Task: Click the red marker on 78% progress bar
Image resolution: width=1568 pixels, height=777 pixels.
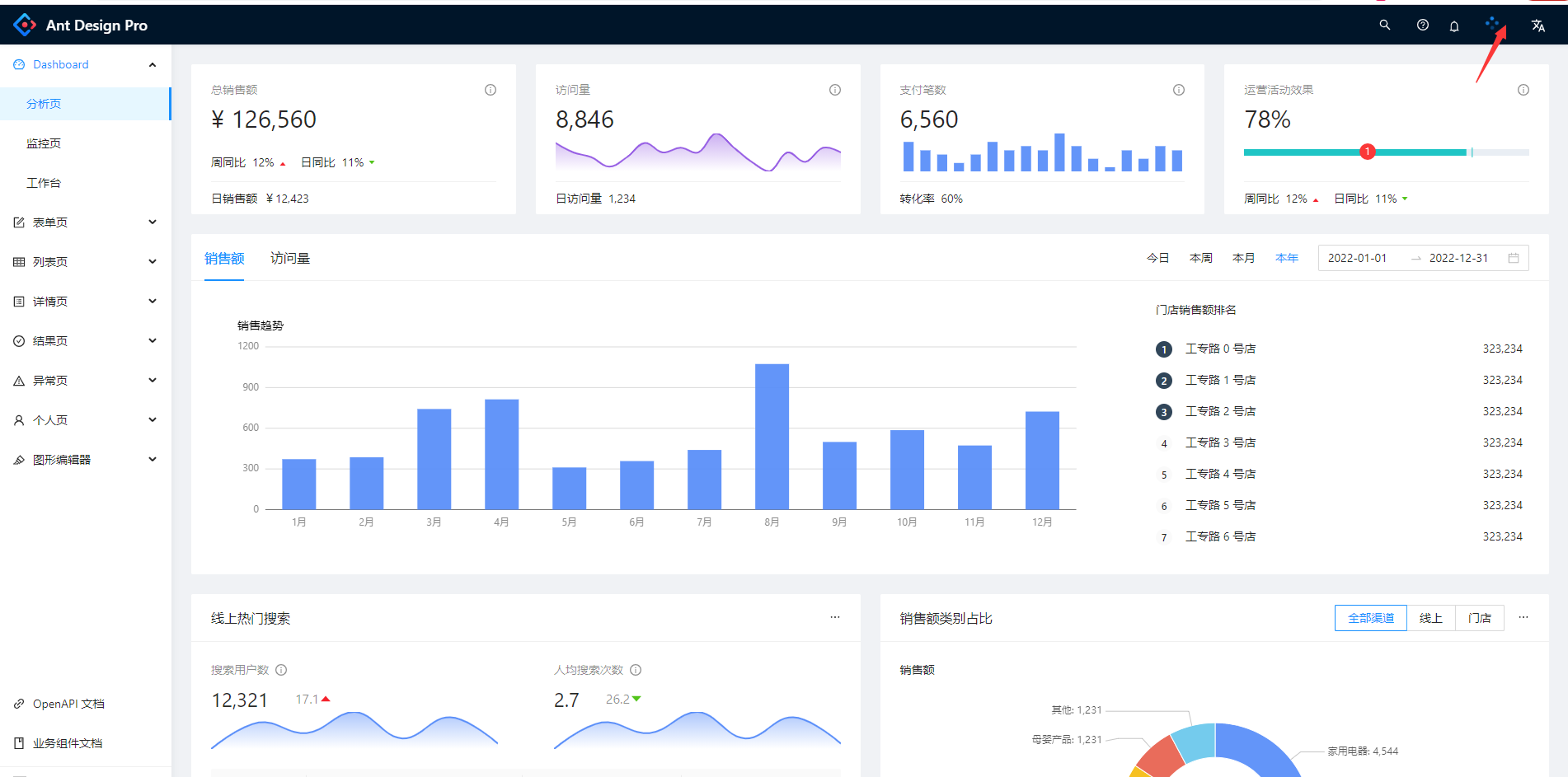Action: tap(1368, 152)
